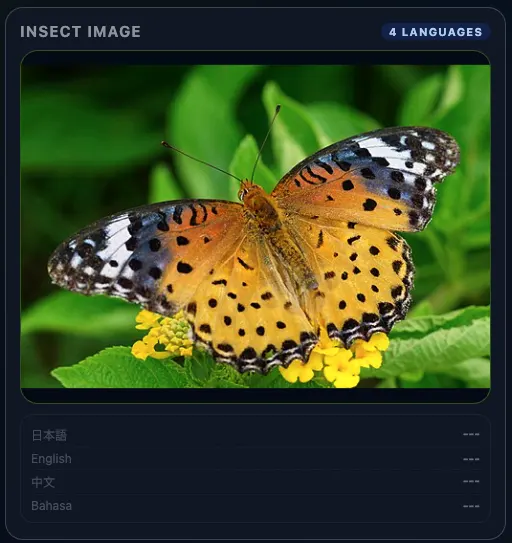Click the dashes placeholder beside Bahasa
512x543 pixels.
tap(471, 506)
